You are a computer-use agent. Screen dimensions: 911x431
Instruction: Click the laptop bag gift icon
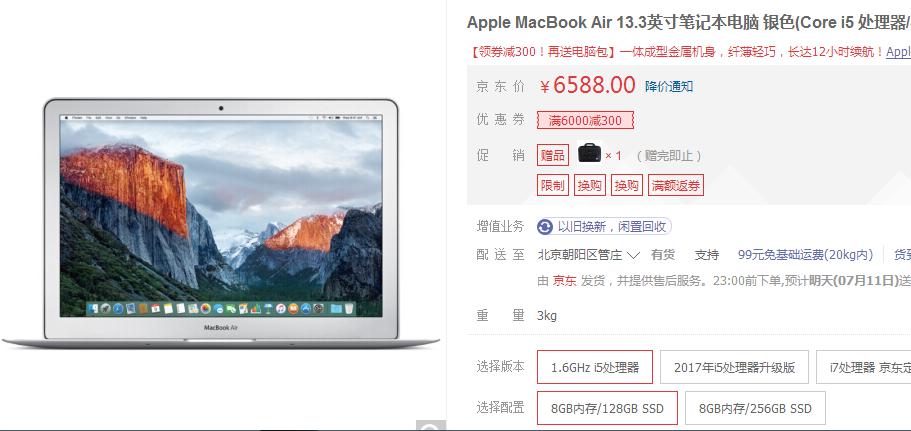(x=590, y=154)
